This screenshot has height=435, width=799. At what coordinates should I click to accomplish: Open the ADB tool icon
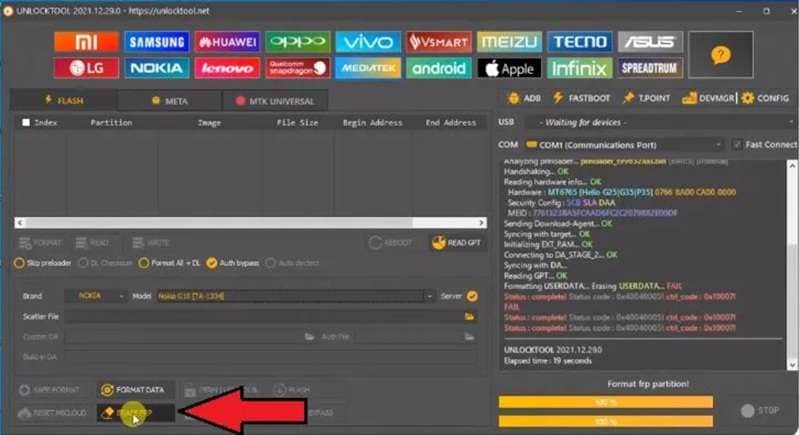524,98
